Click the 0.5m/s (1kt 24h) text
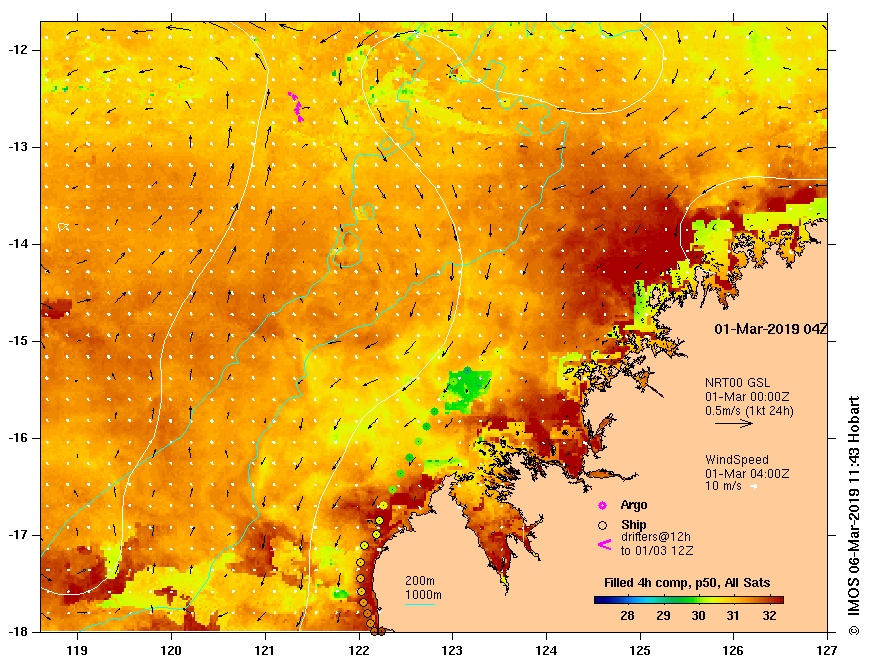 click(749, 411)
